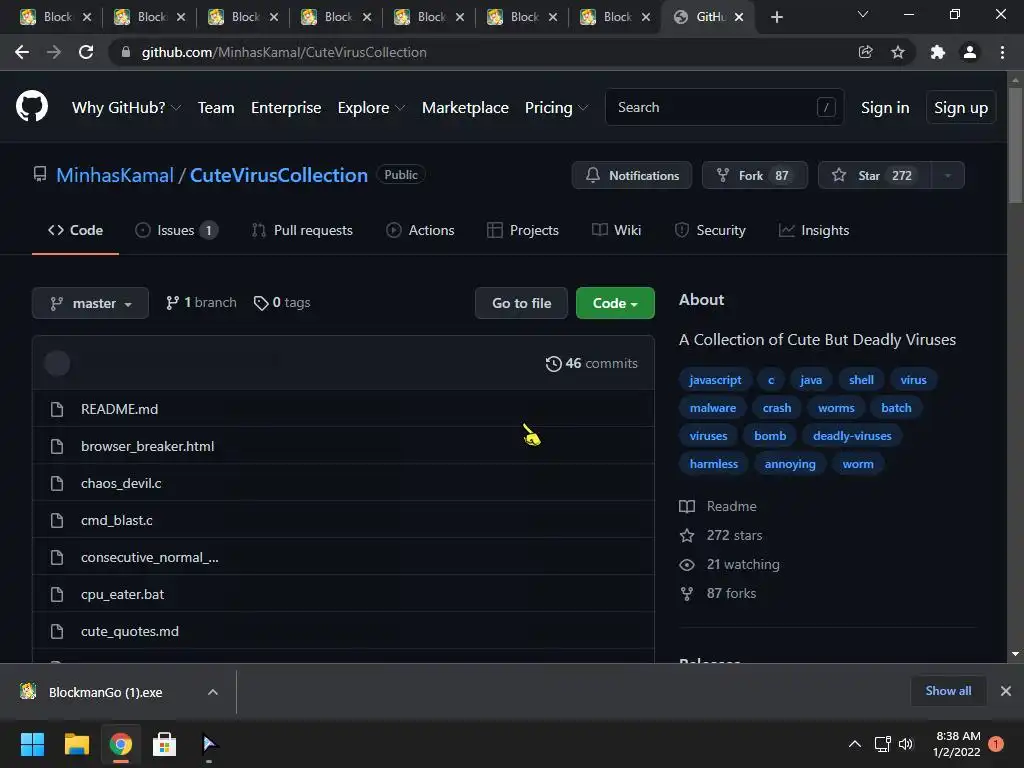Click Marketplace navigation link
1024x768 pixels.
tap(465, 108)
